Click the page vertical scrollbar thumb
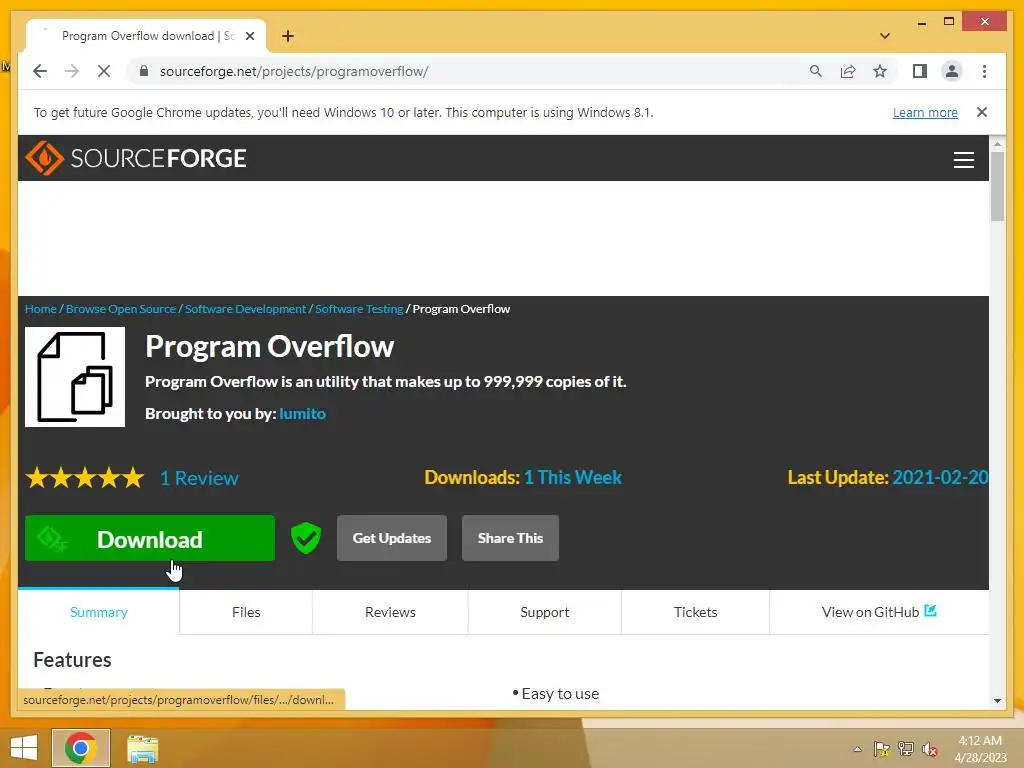Screen dimensions: 1024x768 click(x=997, y=186)
